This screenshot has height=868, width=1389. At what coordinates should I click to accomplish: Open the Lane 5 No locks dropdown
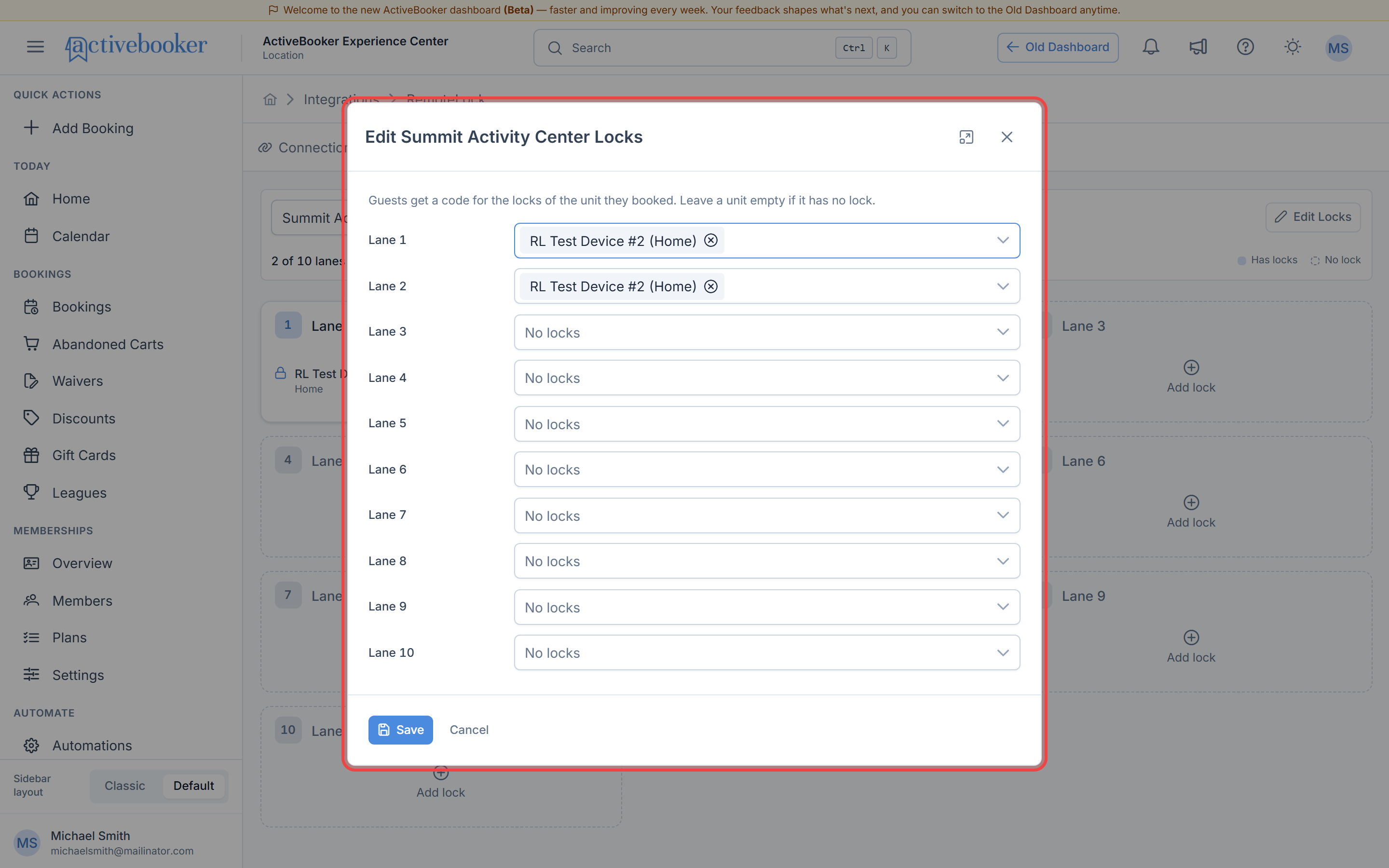click(x=767, y=424)
